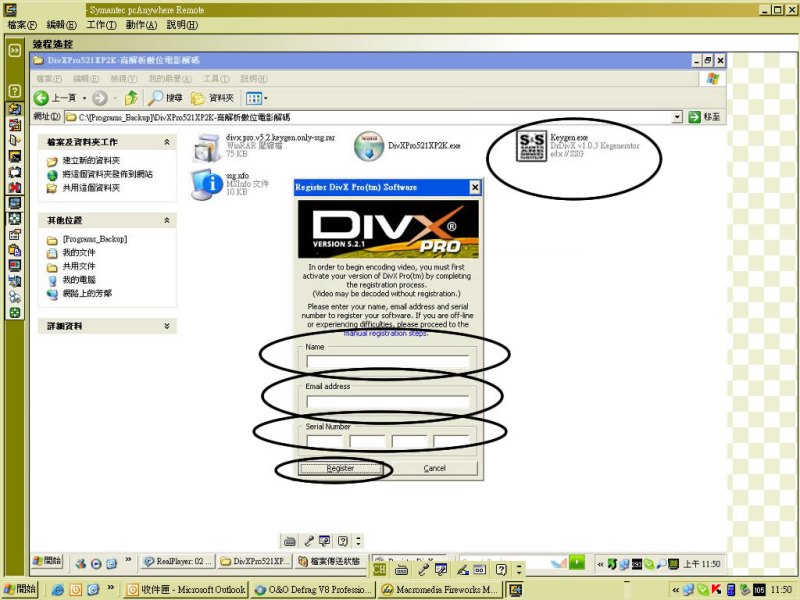Open the address bar dropdown arrow
Viewport: 800px width, 600px height.
click(x=677, y=117)
